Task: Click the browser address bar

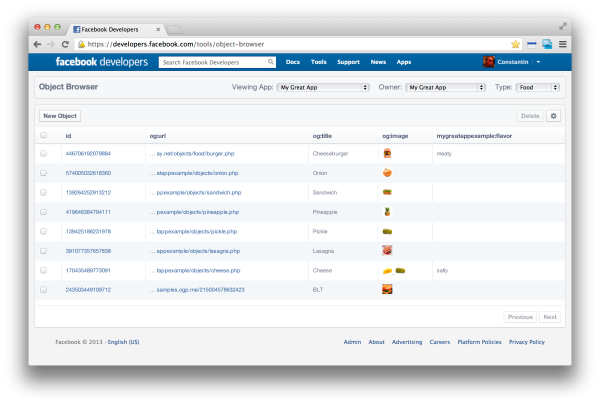Action: click(x=291, y=44)
